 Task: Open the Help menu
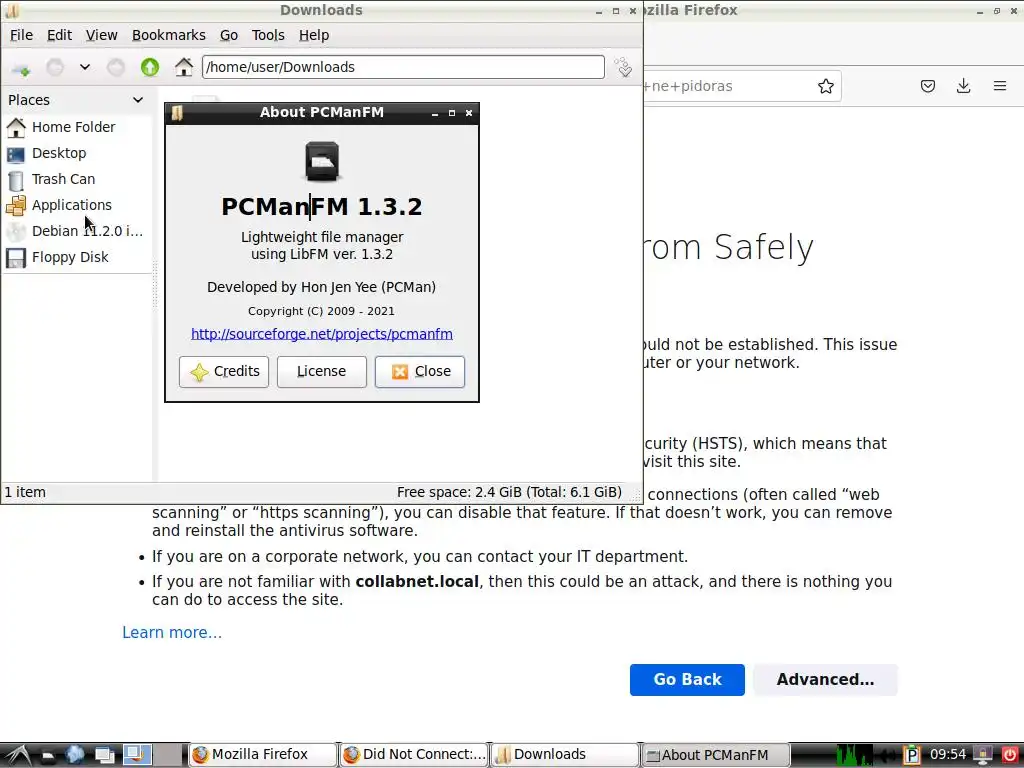tap(314, 35)
